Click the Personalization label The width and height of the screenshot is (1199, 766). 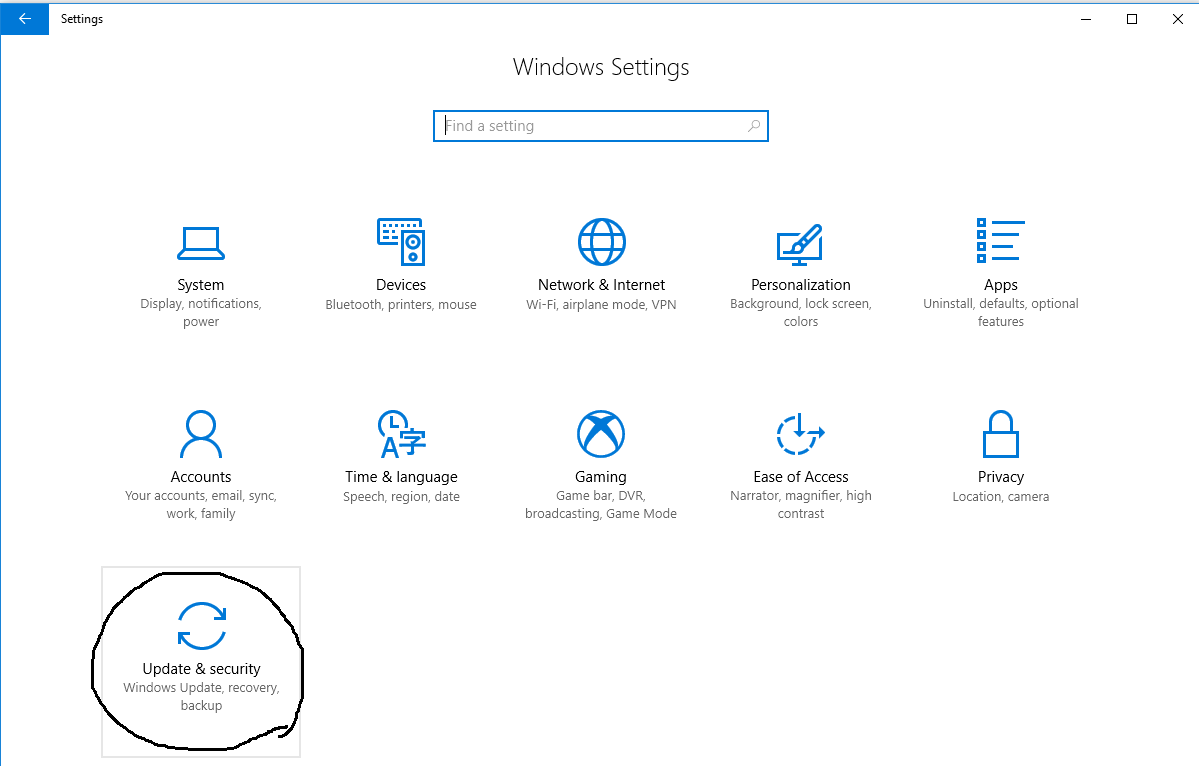801,285
